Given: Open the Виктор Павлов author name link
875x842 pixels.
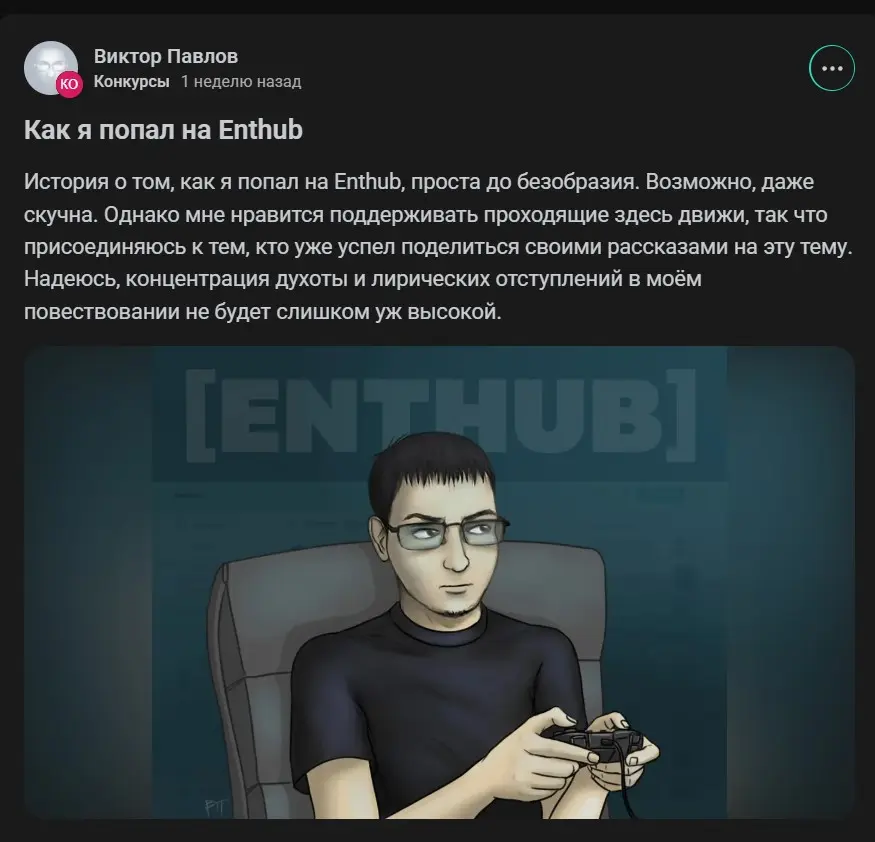Looking at the screenshot, I should point(166,56).
